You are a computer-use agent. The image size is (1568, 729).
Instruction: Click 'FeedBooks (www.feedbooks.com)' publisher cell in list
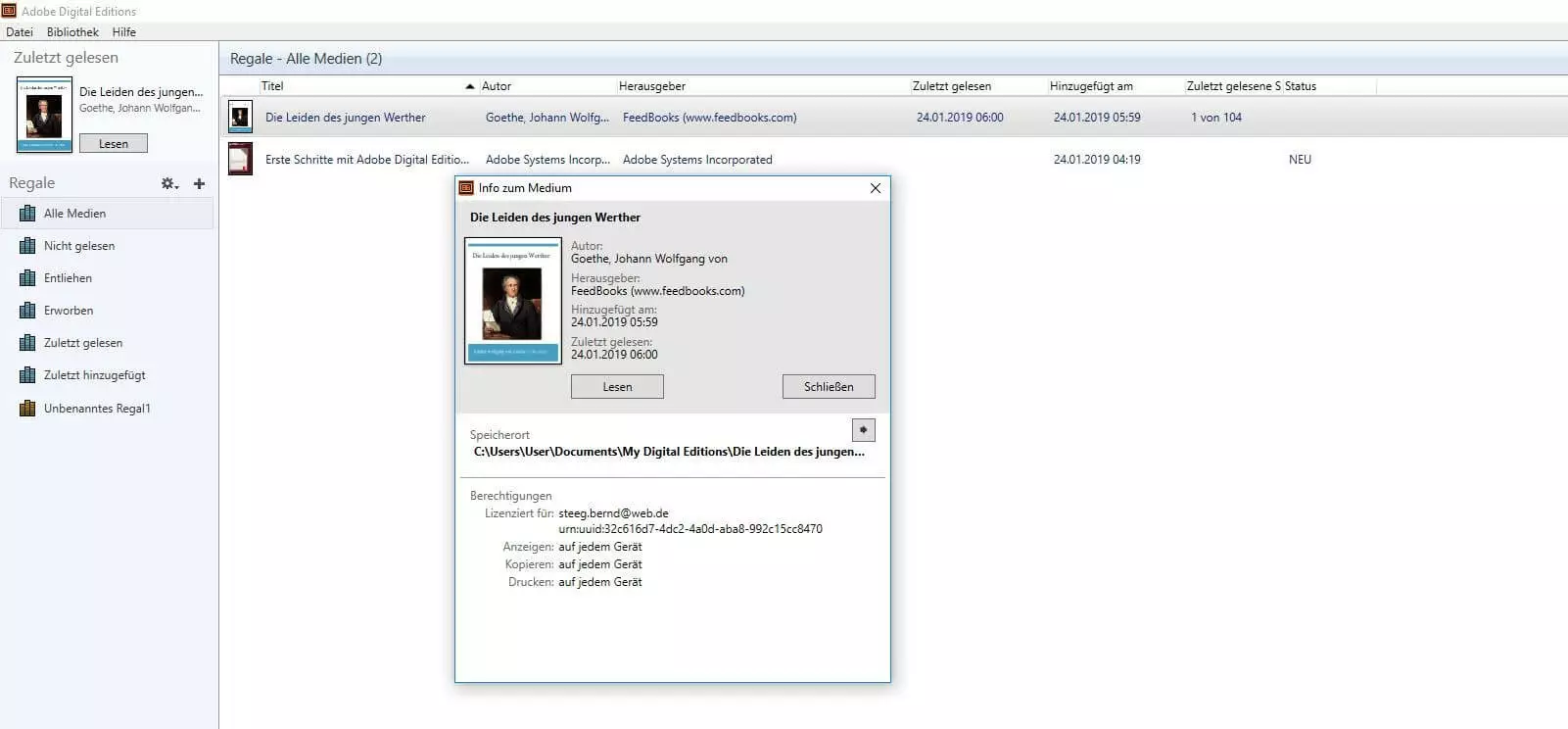[709, 118]
